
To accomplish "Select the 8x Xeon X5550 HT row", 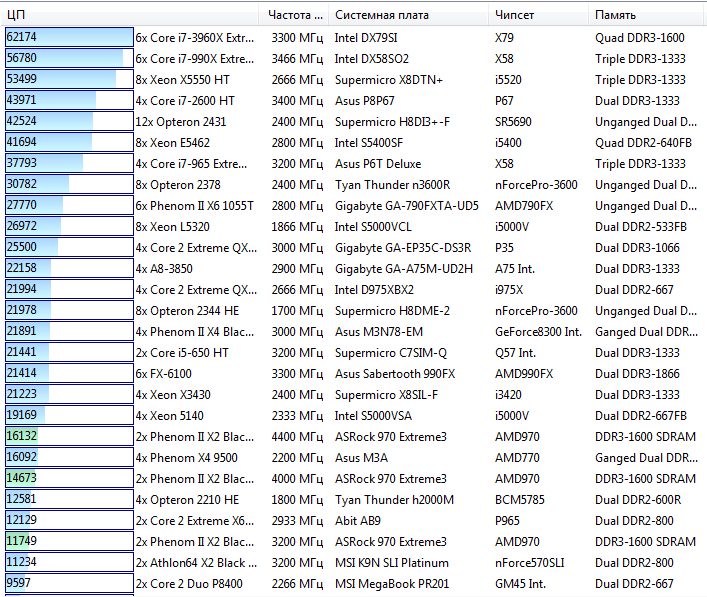I will 354,80.
